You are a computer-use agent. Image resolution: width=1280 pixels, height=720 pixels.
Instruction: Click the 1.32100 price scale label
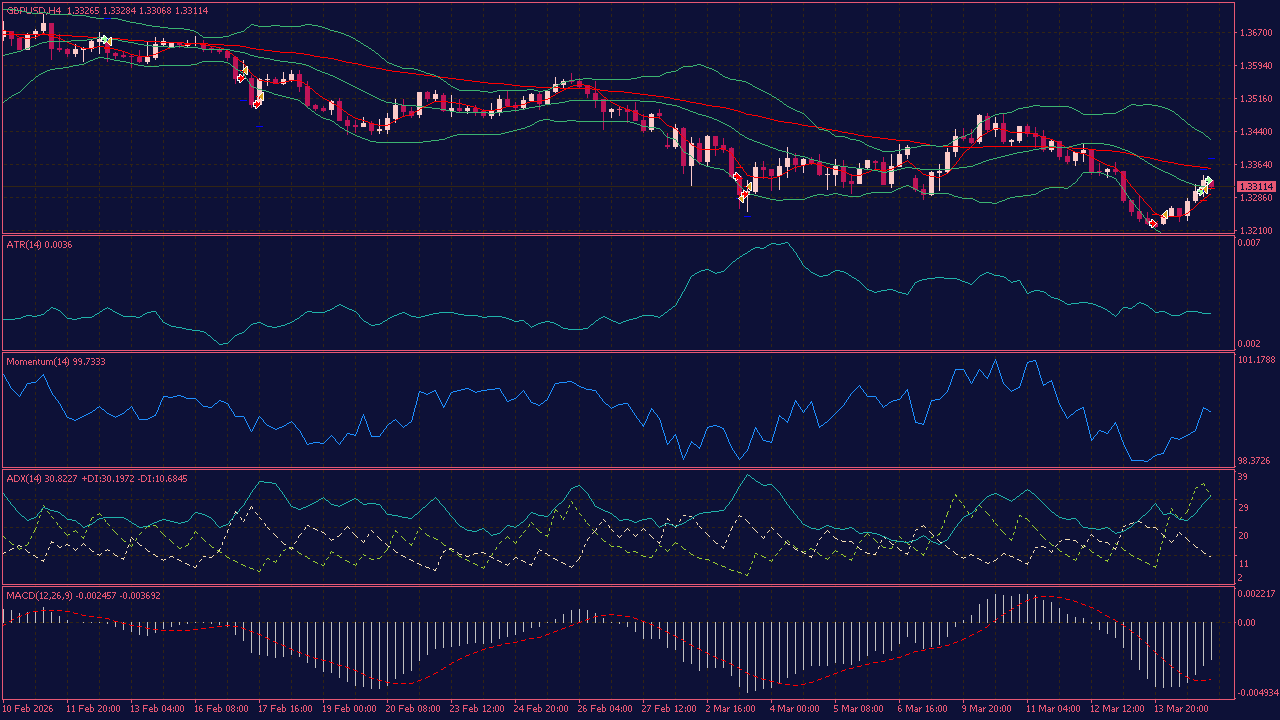click(x=1253, y=228)
